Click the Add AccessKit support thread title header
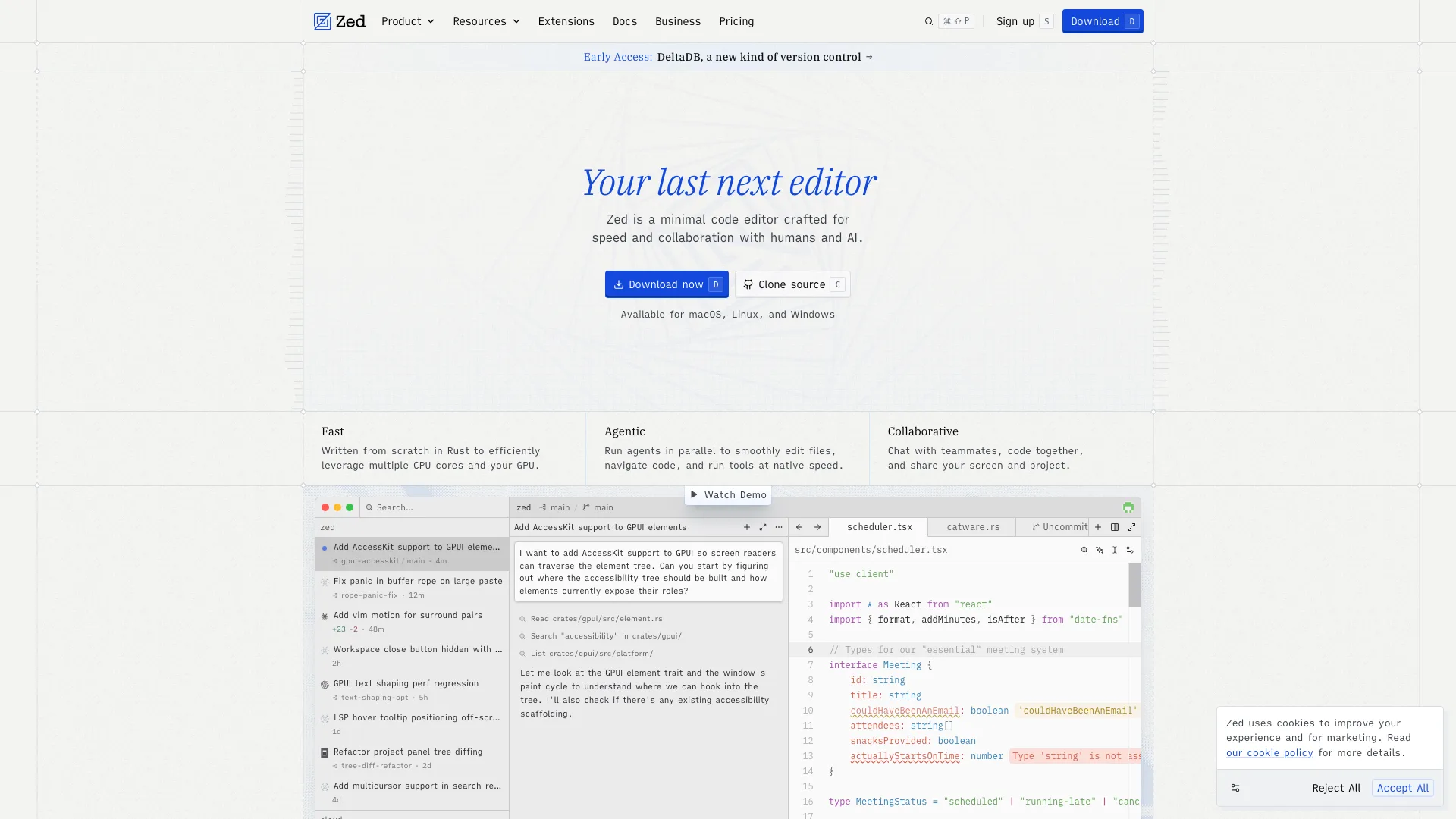Viewport: 1456px width, 819px height. [600, 527]
